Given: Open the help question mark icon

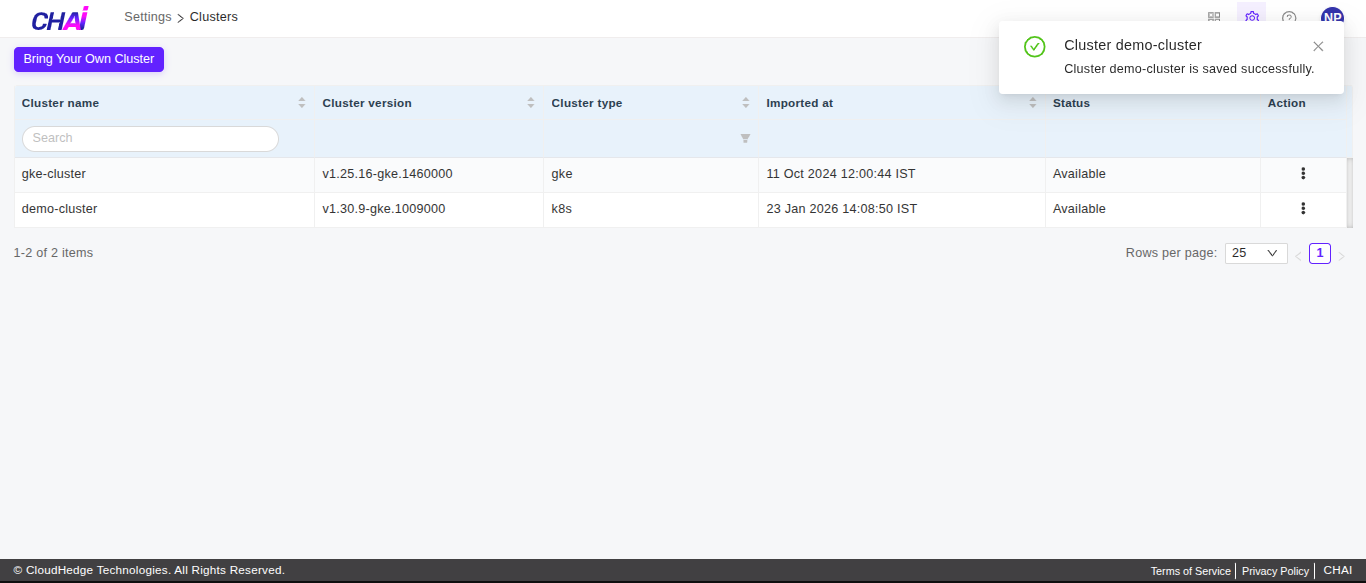Looking at the screenshot, I should (1289, 17).
